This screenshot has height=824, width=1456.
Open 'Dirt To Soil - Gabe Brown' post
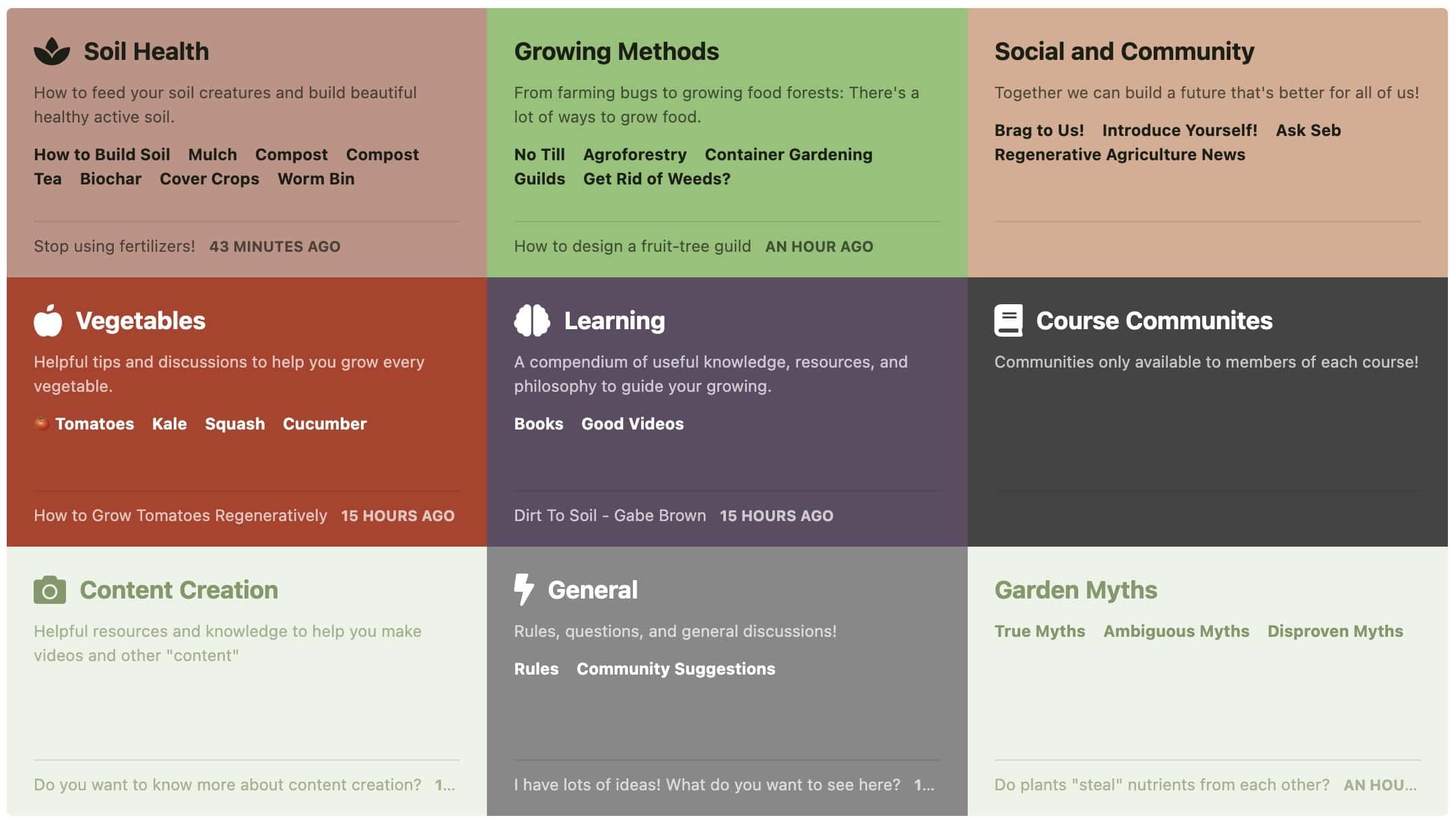[609, 516]
